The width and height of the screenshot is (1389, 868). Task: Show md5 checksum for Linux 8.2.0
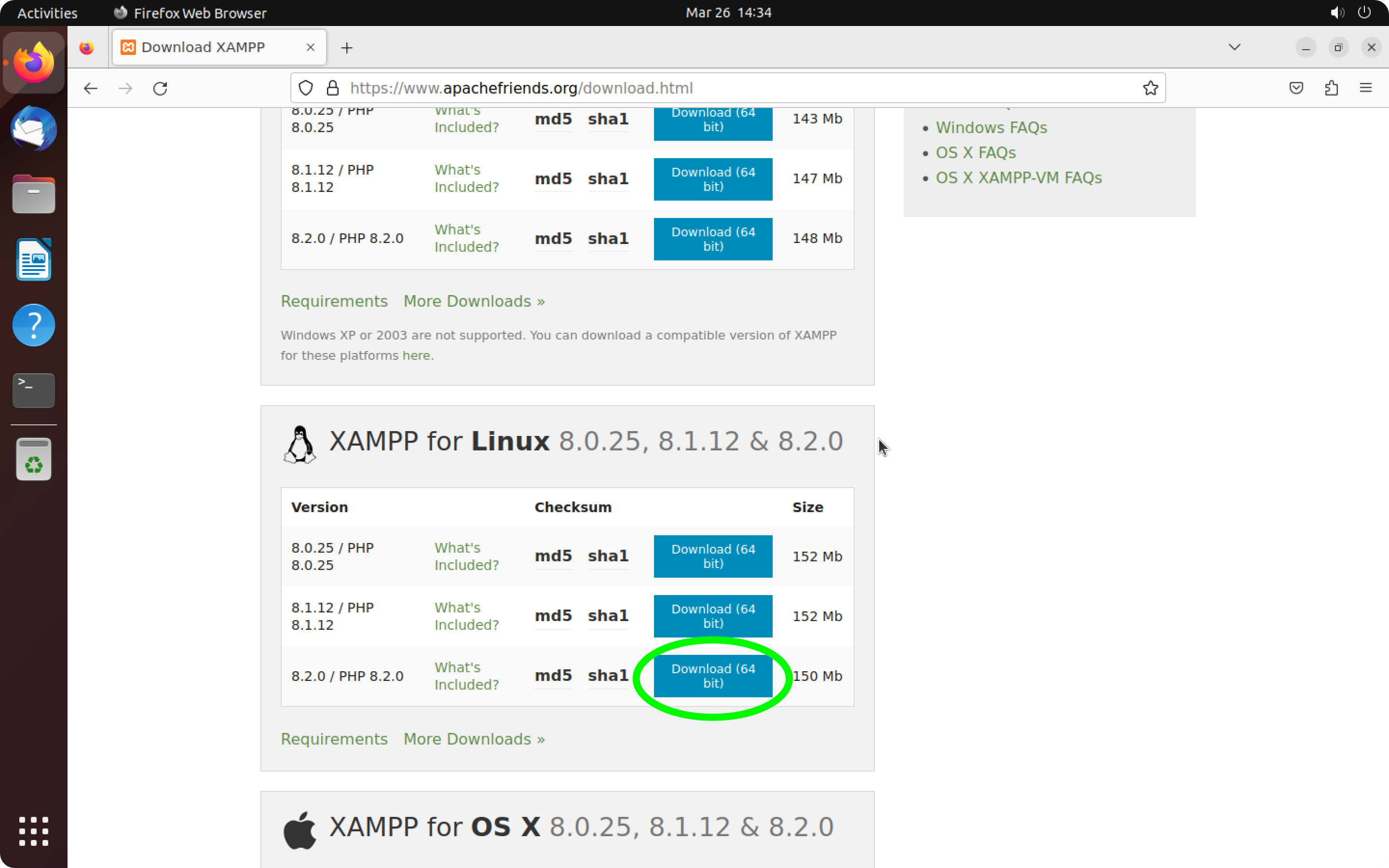pos(553,676)
